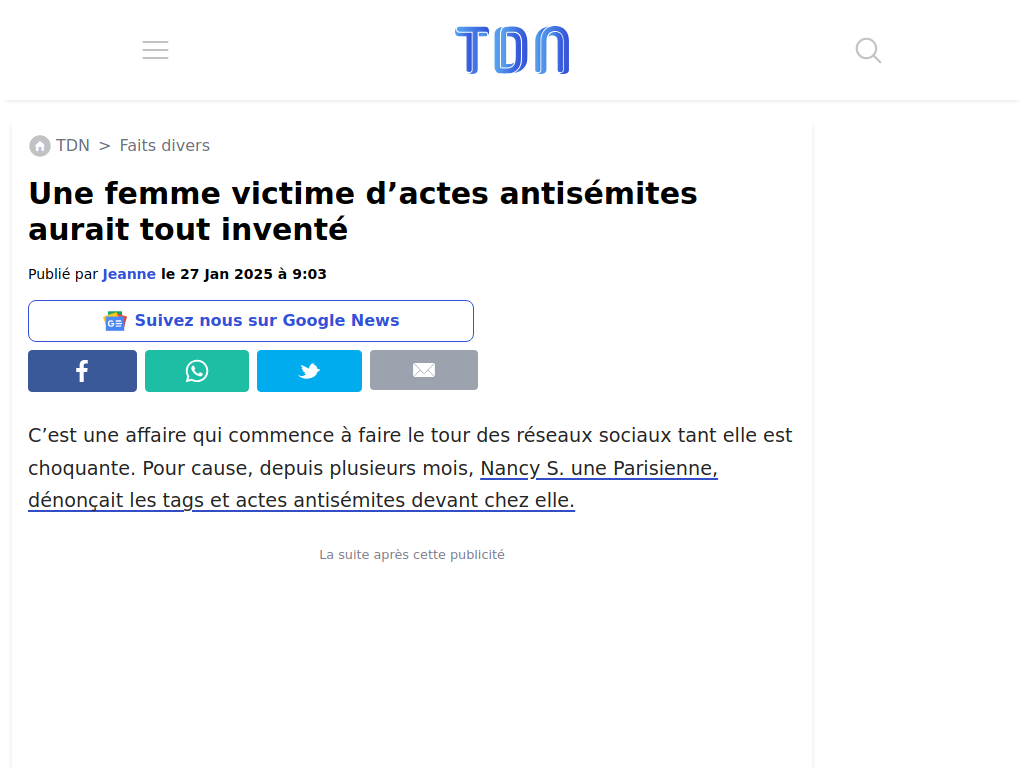Open the Faits divers category
This screenshot has height=768, width=1024.
(x=165, y=146)
